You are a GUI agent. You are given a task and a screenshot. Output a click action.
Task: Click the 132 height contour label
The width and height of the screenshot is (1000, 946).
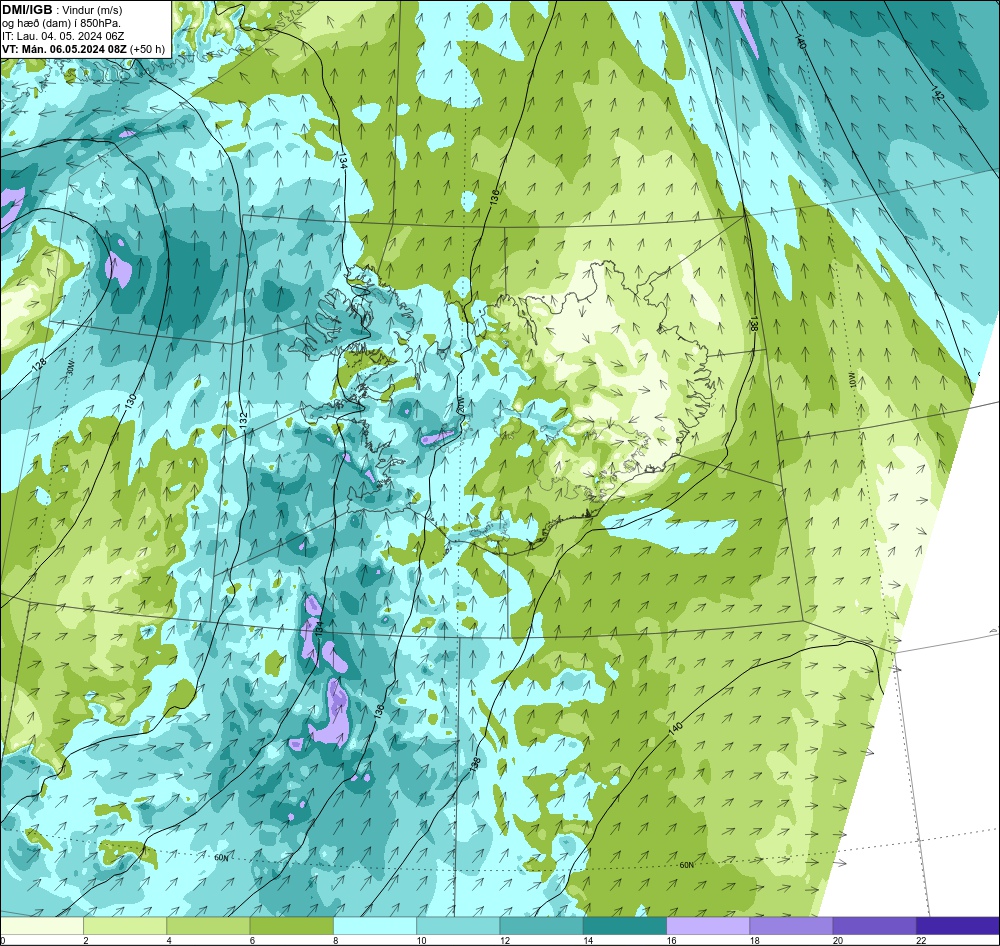pyautogui.click(x=243, y=419)
